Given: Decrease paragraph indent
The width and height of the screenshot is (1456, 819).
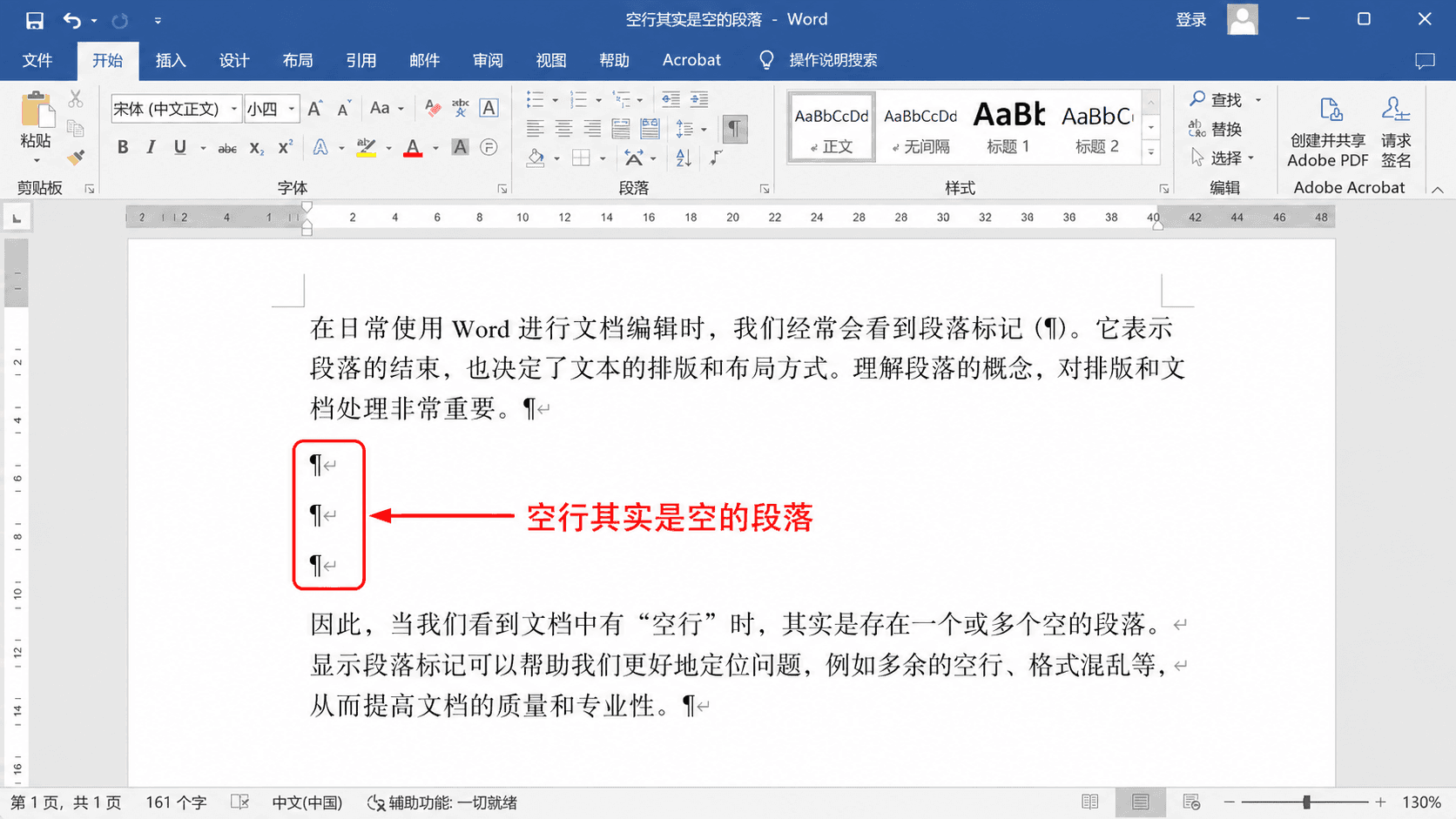Looking at the screenshot, I should point(671,99).
